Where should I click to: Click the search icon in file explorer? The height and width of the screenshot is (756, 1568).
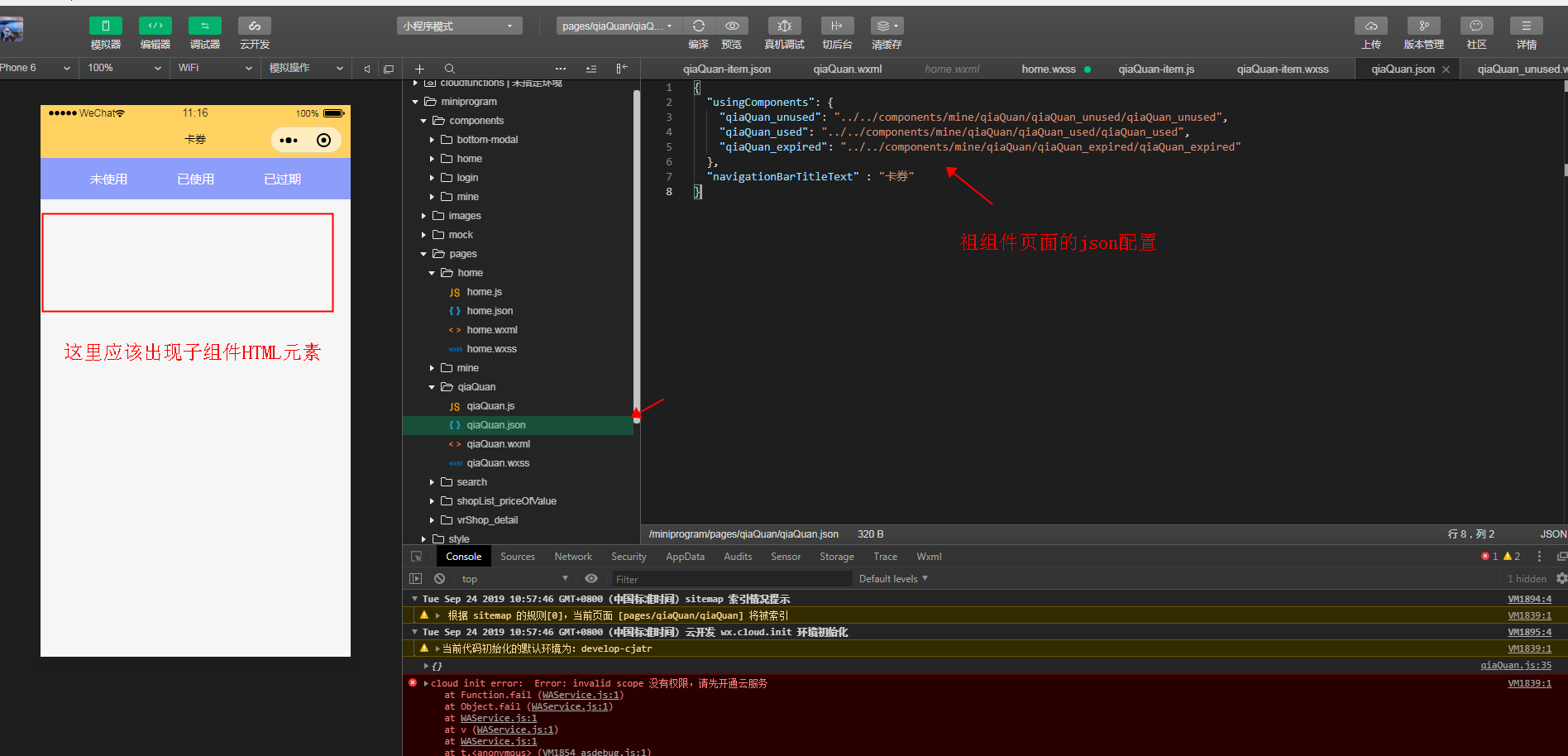449,69
